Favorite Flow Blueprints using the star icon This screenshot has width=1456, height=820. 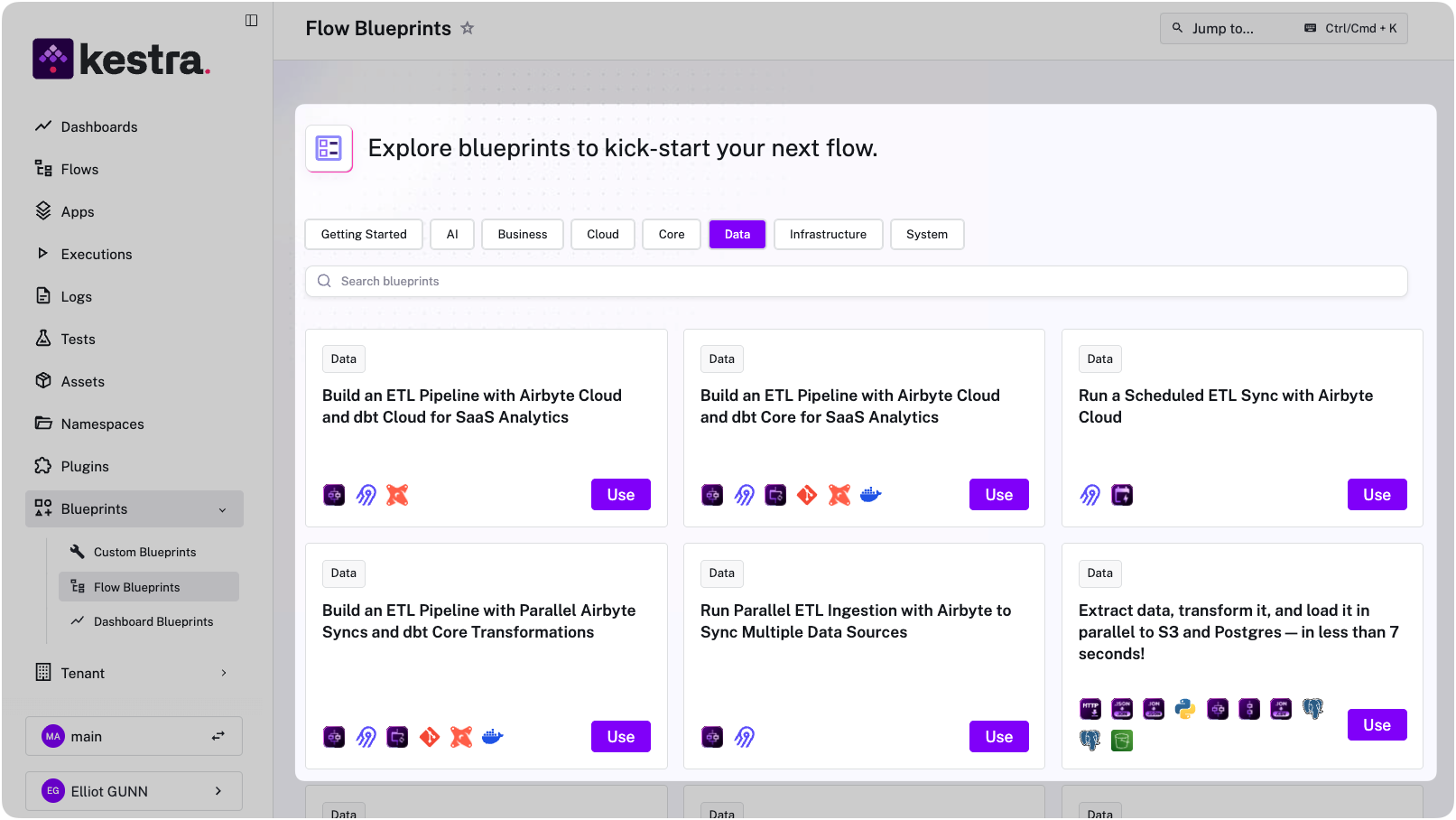468,28
